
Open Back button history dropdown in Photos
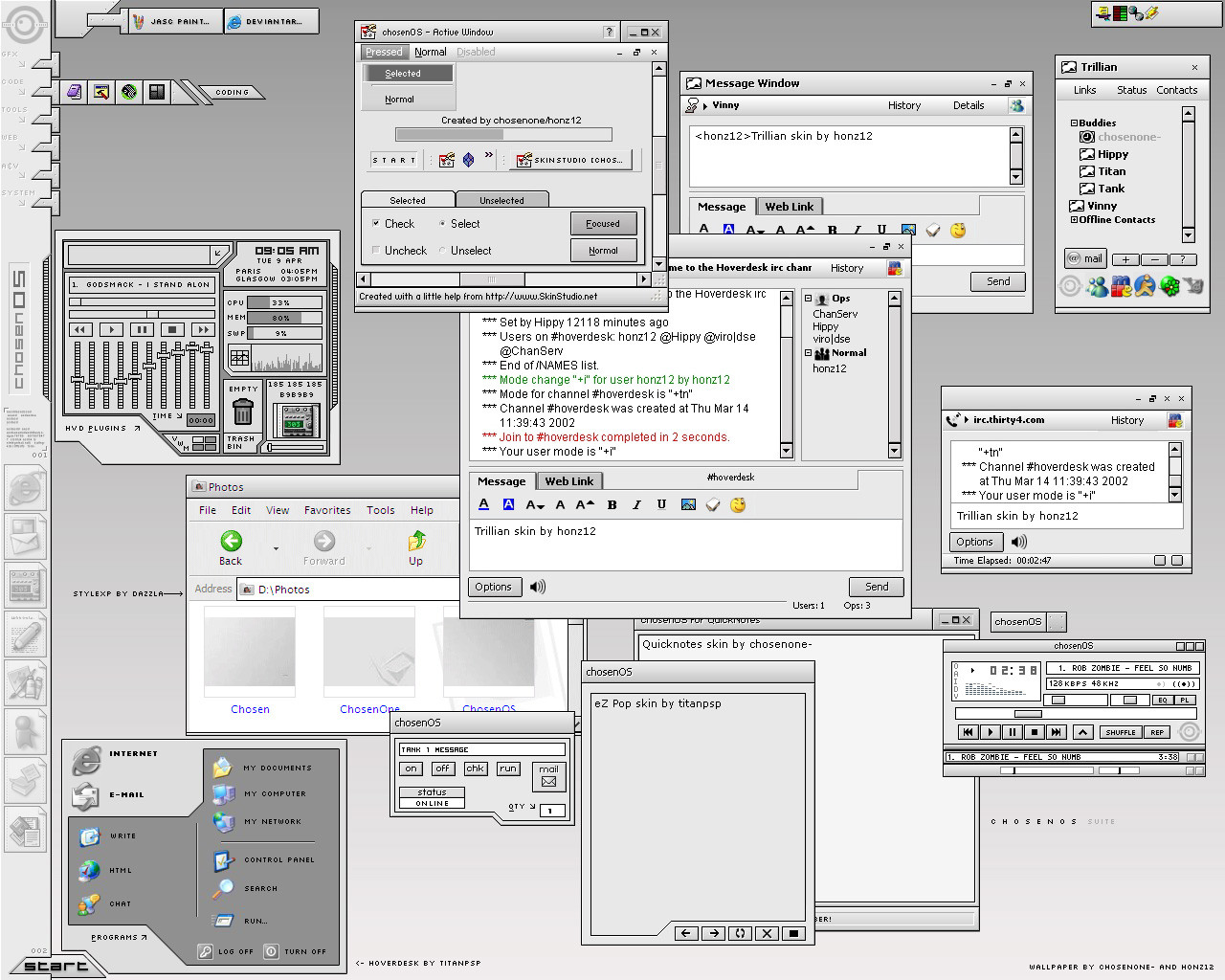276,549
